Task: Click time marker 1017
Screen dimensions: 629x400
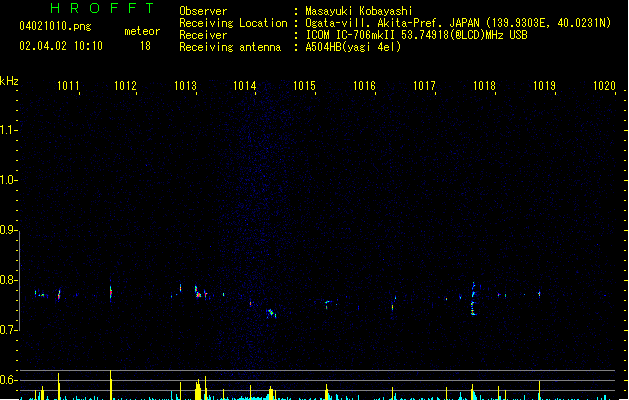Action: pos(424,86)
